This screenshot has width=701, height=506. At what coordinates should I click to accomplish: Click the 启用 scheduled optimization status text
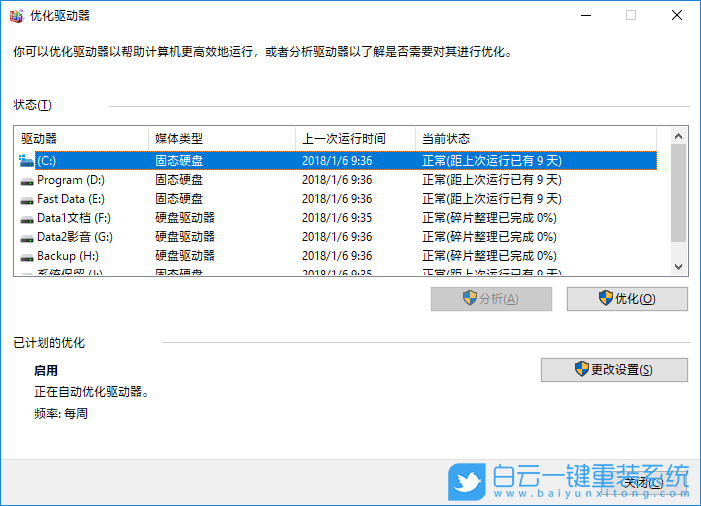click(x=46, y=371)
